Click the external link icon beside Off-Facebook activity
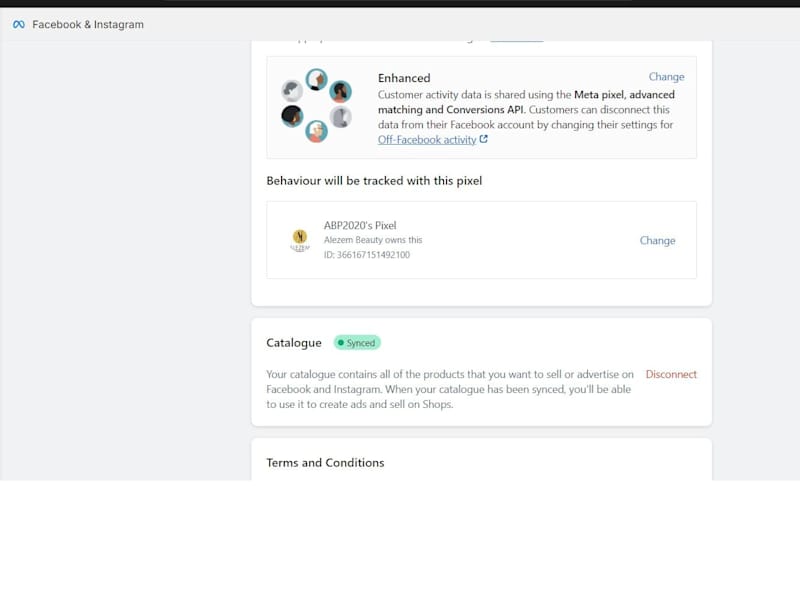This screenshot has width=800, height=600. (x=484, y=139)
